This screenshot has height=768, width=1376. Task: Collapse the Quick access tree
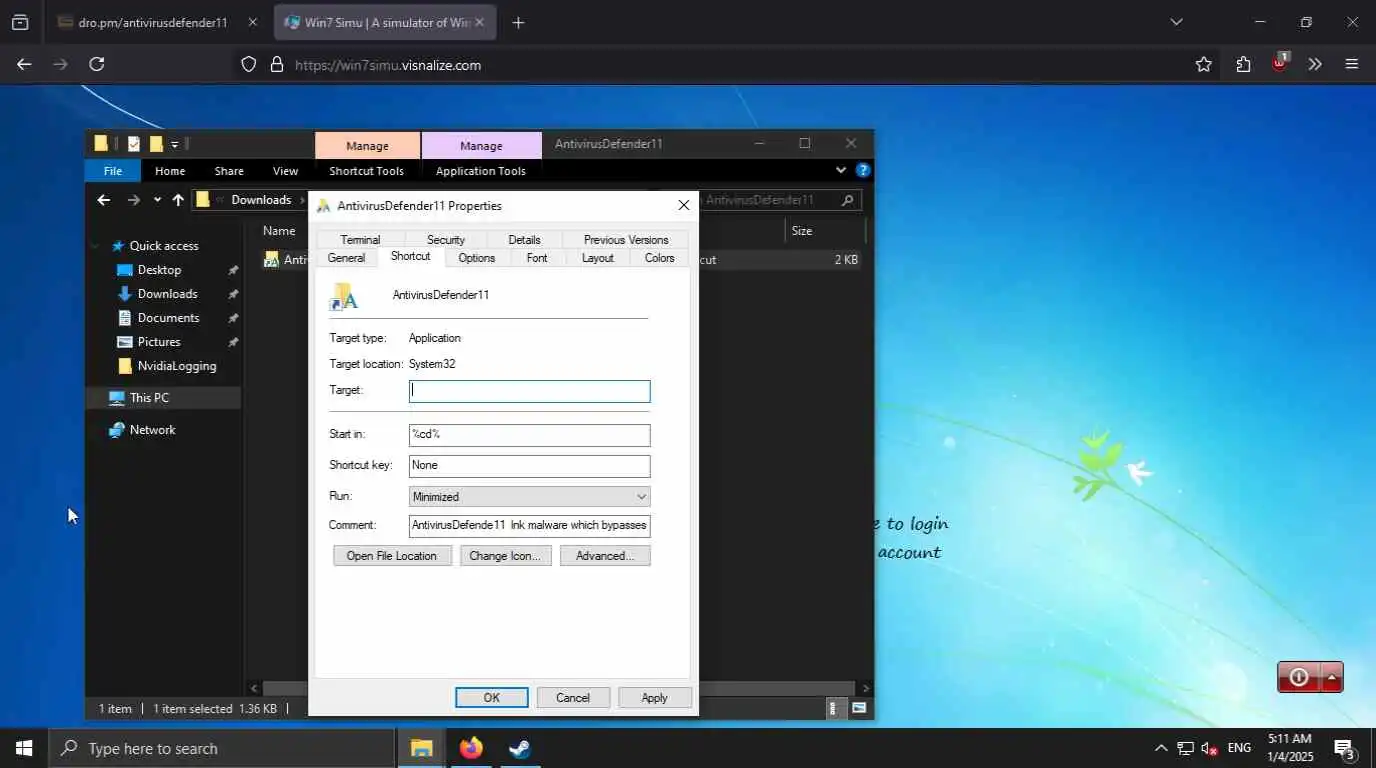click(x=95, y=246)
